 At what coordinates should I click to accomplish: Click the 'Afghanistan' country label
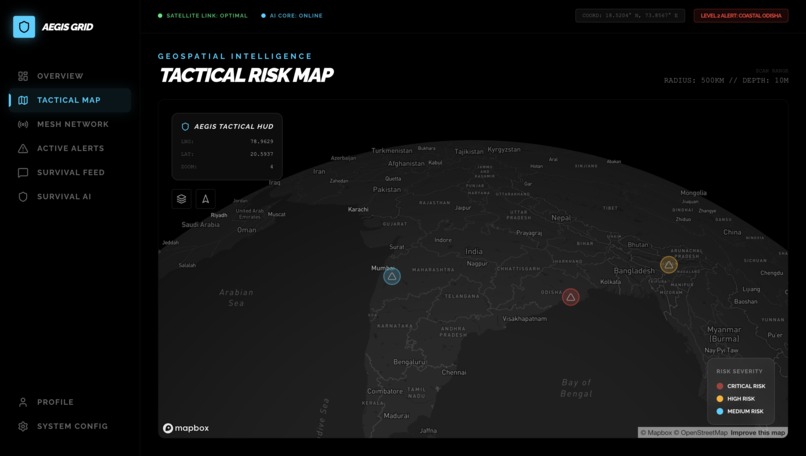point(406,163)
